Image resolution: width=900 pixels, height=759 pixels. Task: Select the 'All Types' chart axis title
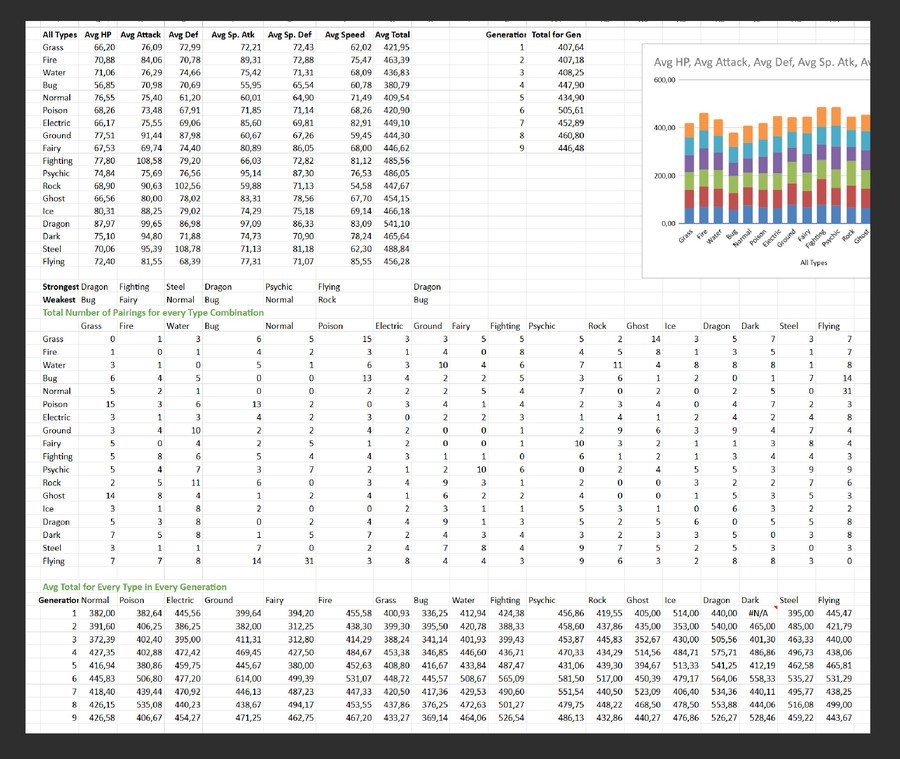point(813,262)
